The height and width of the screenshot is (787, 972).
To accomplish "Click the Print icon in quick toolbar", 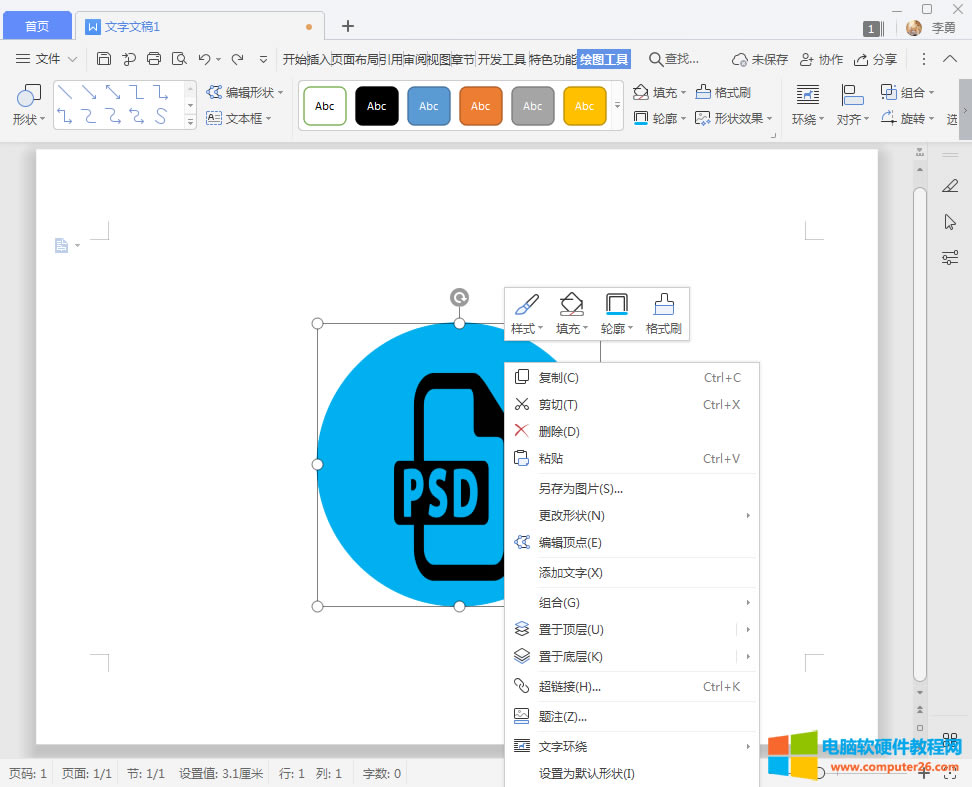I will click(x=154, y=59).
